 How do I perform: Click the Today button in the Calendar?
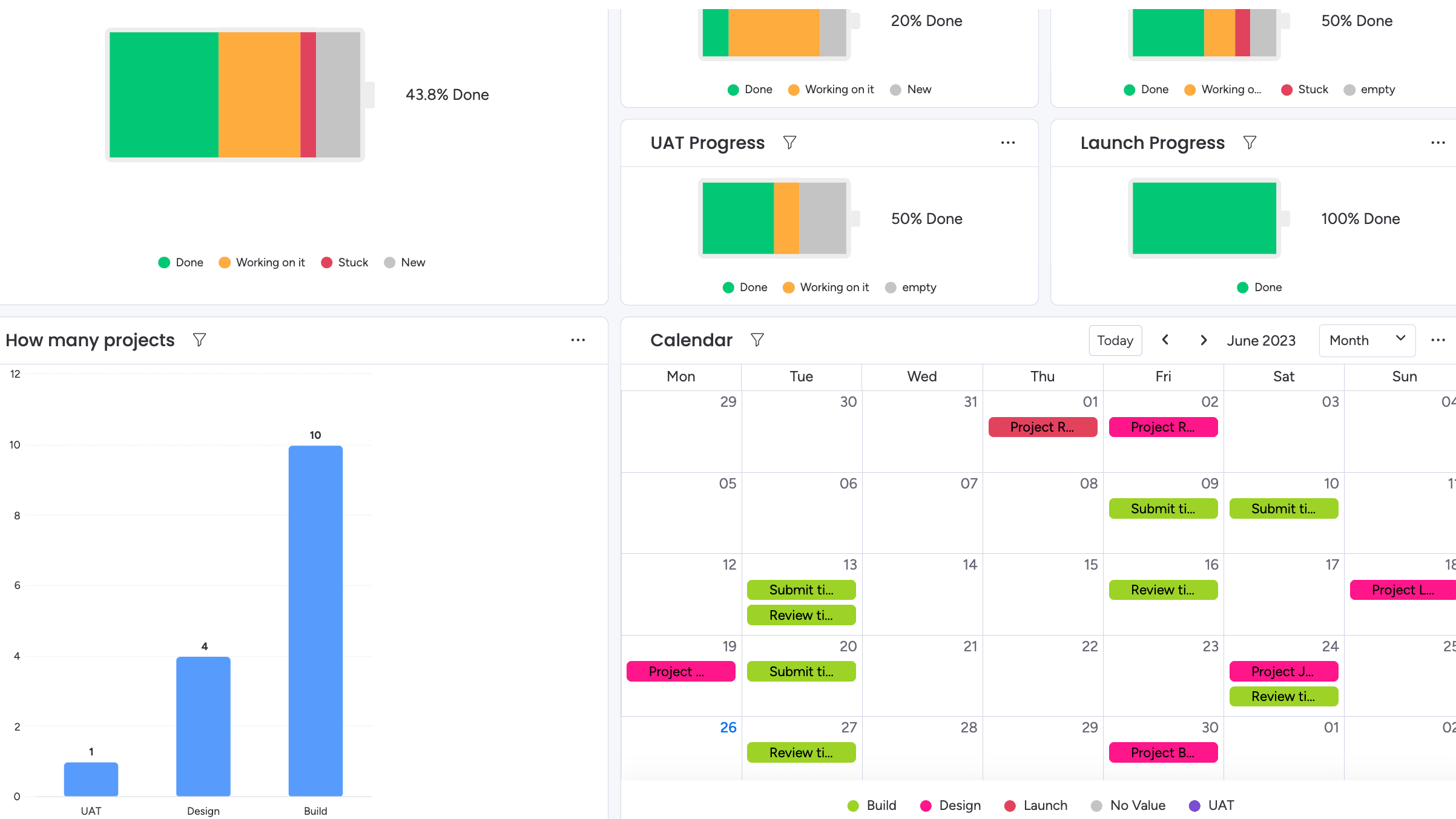pos(1115,340)
